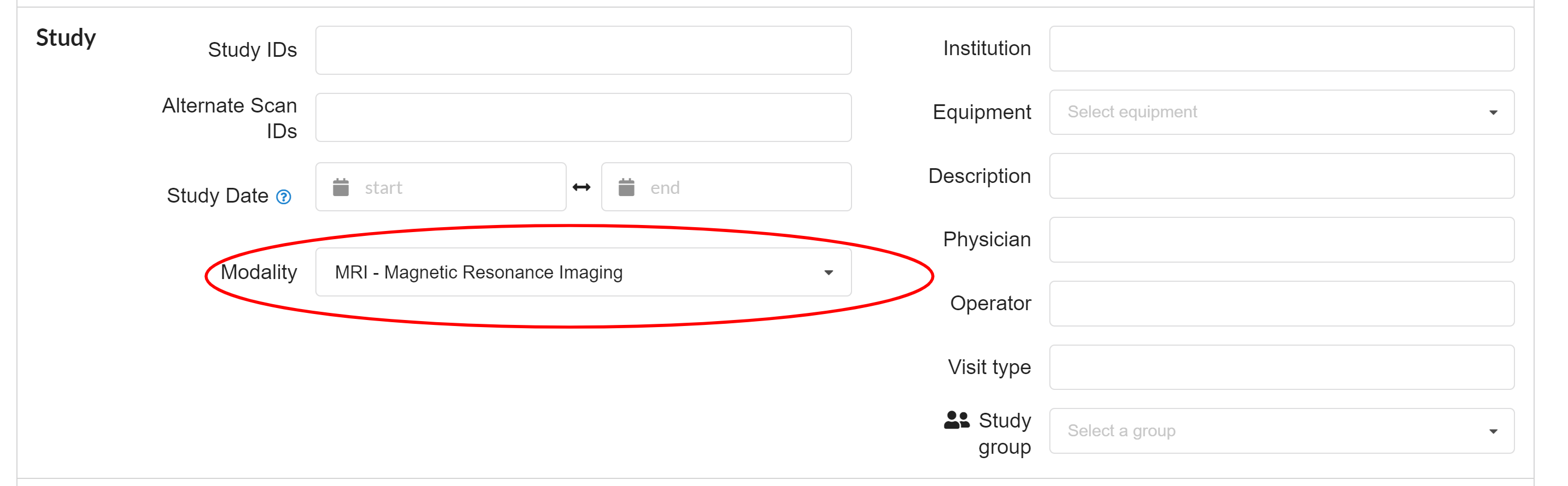Click the calendar icon in end date field
Screen dimensions: 1568x486
point(626,187)
